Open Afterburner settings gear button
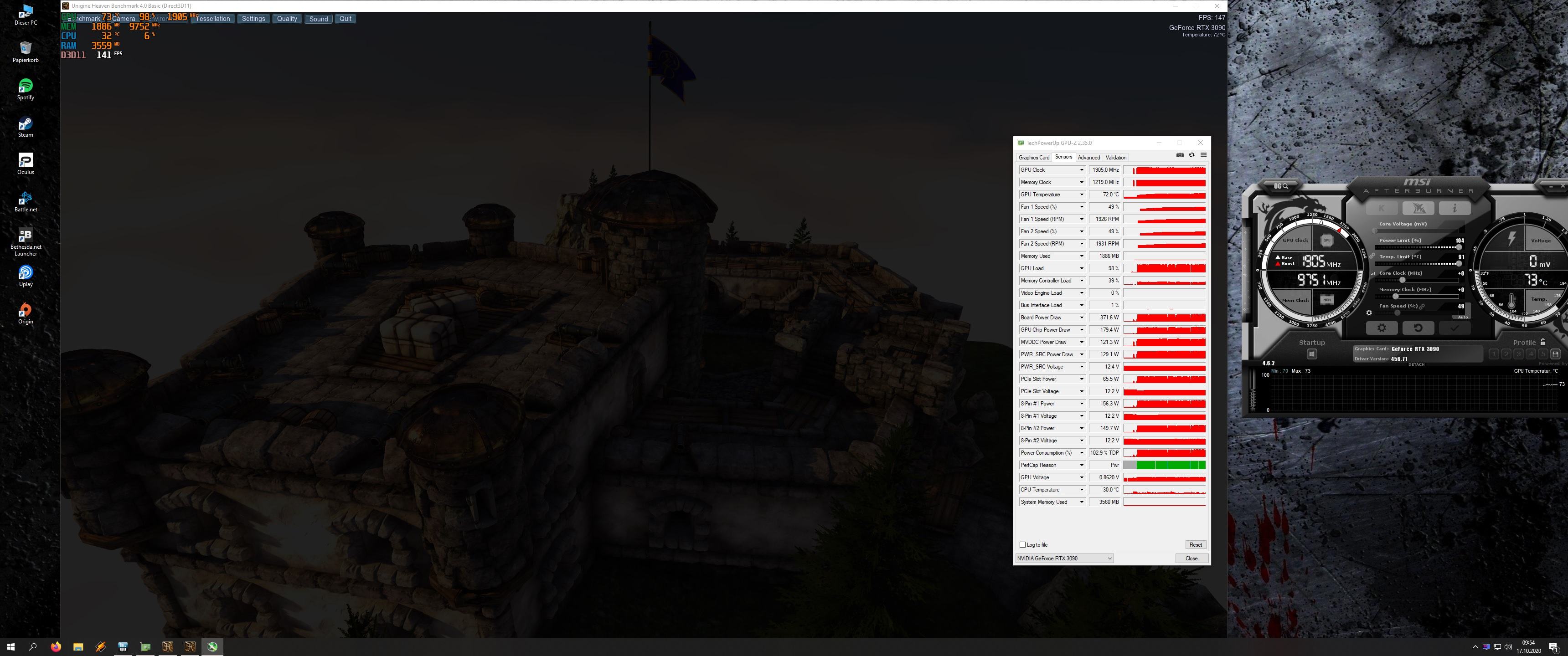 click(x=1381, y=328)
